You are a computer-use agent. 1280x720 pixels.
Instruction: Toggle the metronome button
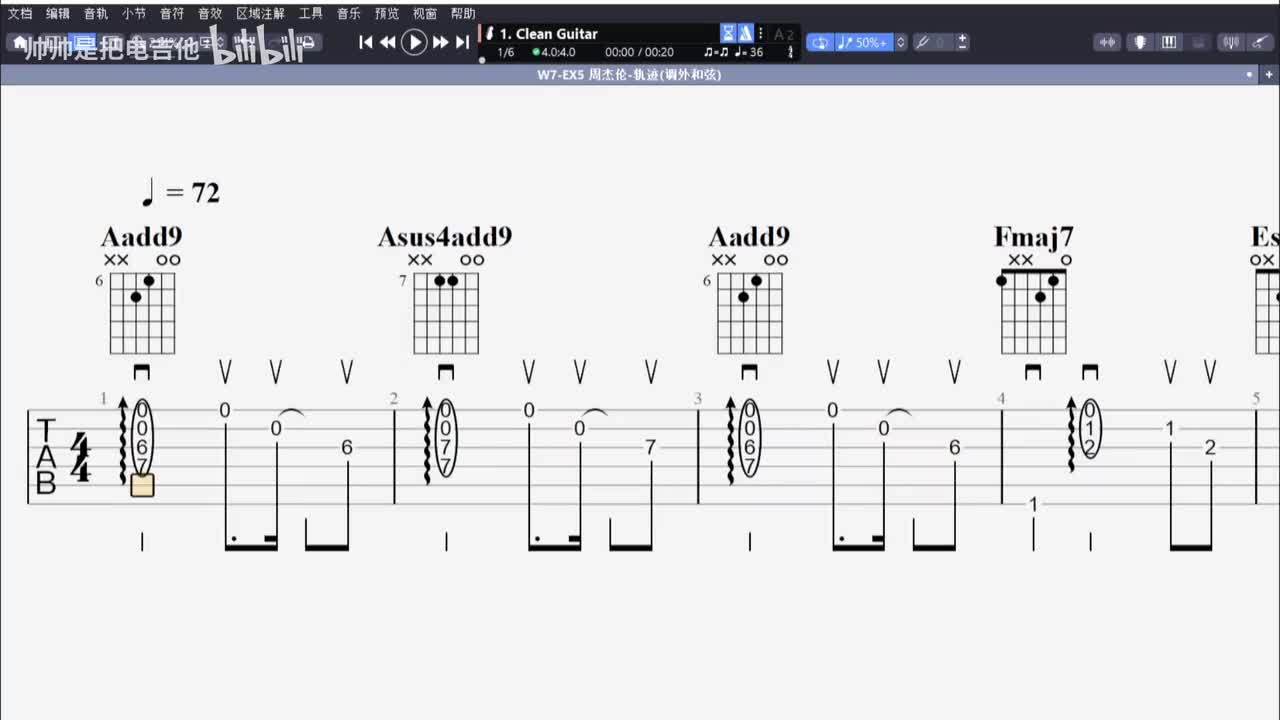[745, 33]
